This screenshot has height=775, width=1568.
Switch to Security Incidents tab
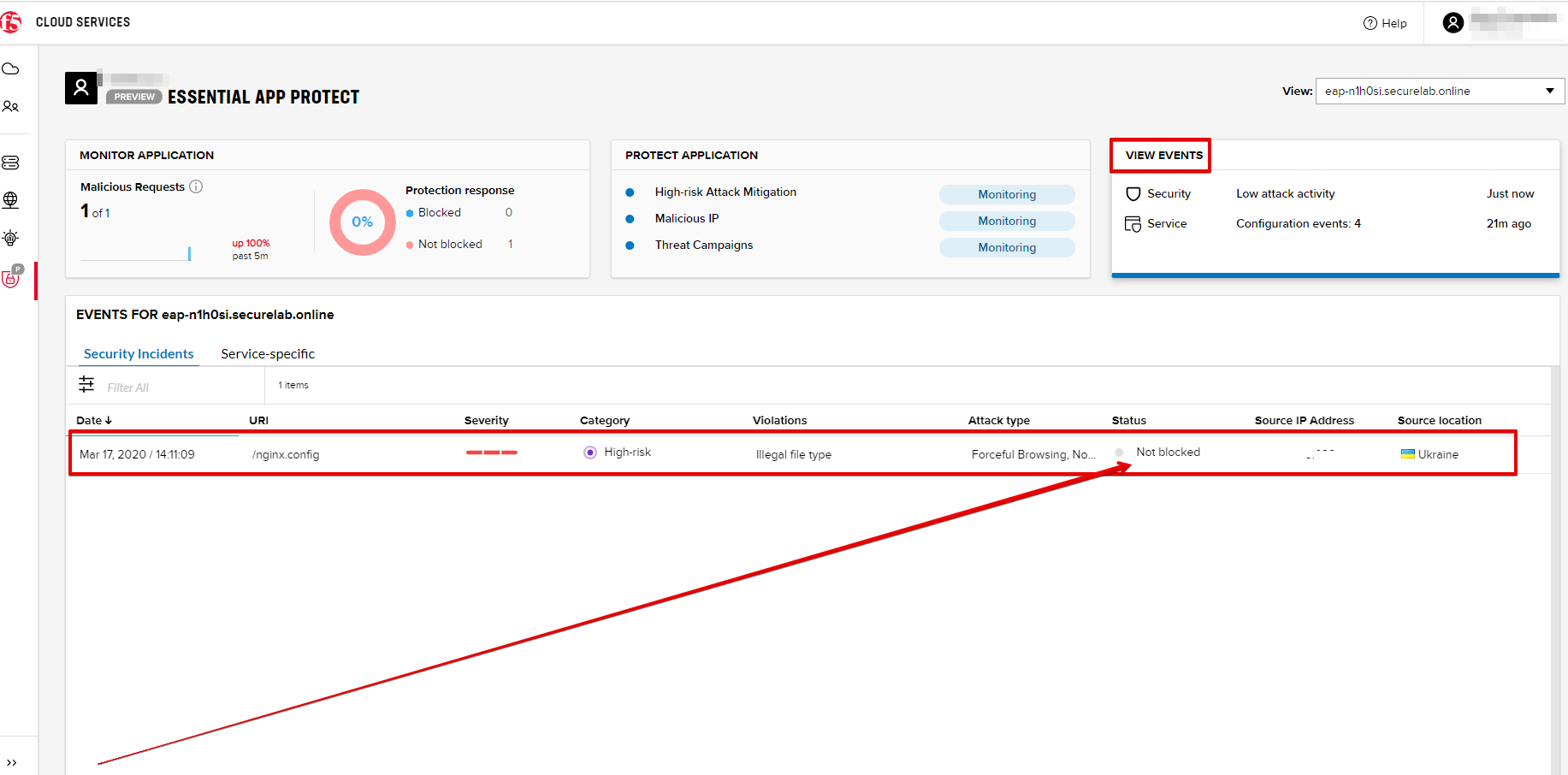(x=139, y=354)
